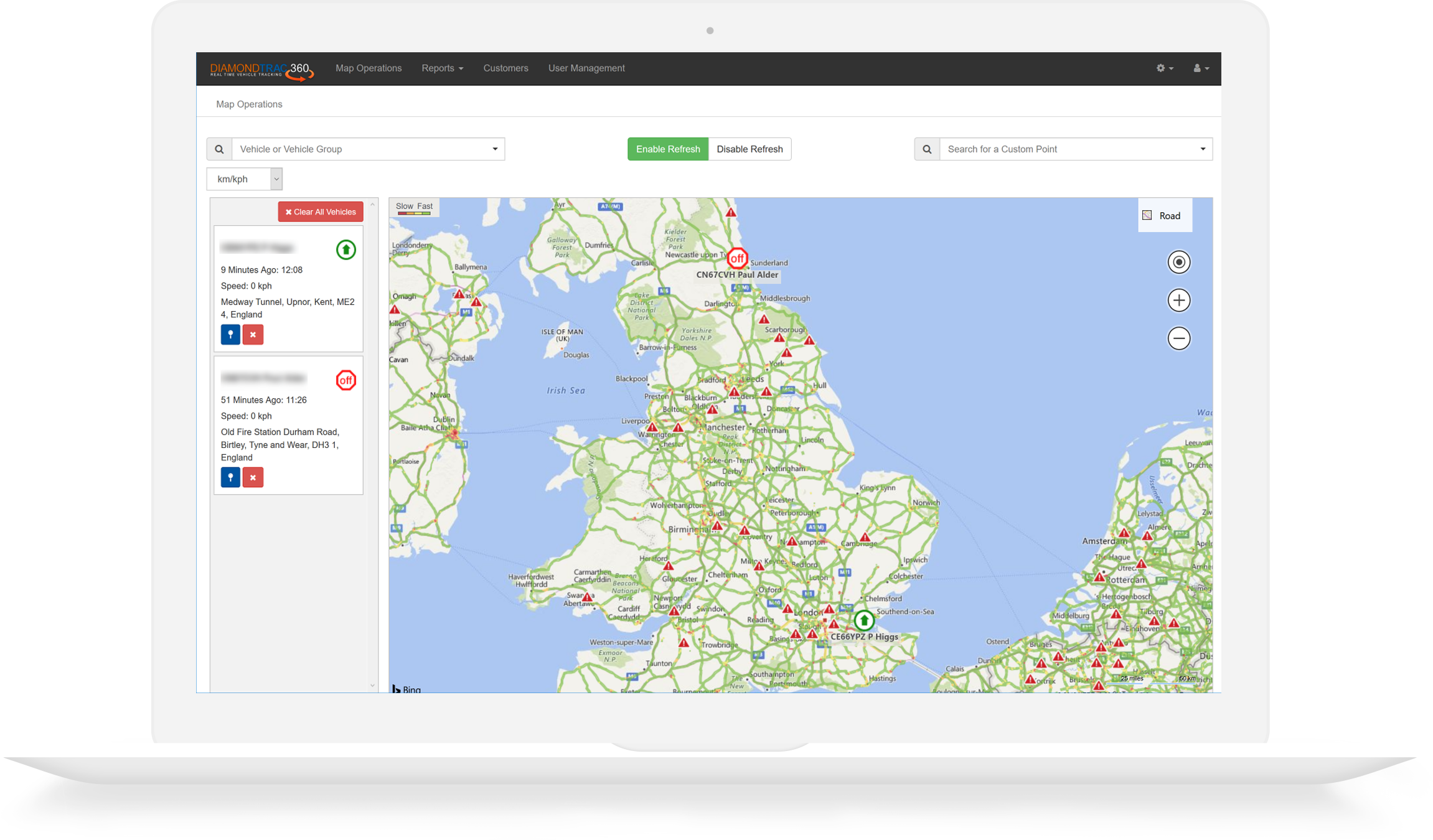Image resolution: width=1433 pixels, height=840 pixels.
Task: Click the vehicle list scrollbar down arrow
Action: (372, 686)
